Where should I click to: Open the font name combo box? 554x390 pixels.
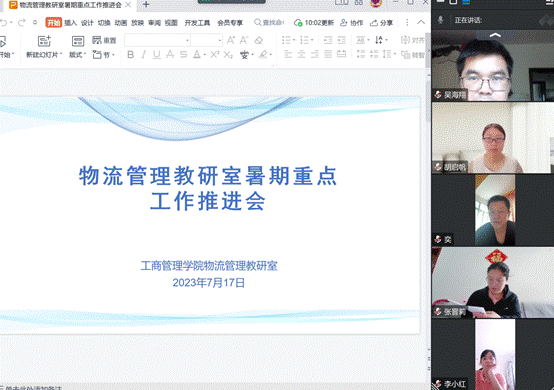(x=157, y=40)
